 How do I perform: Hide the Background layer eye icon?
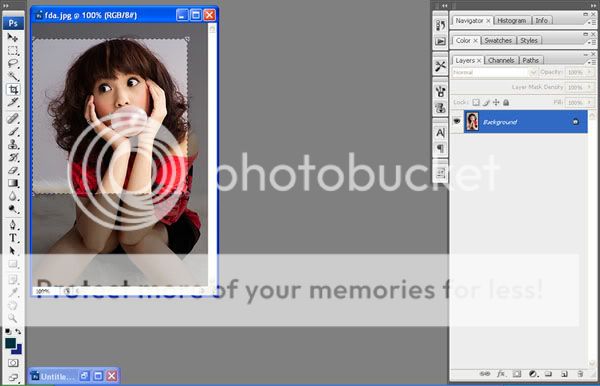click(457, 121)
